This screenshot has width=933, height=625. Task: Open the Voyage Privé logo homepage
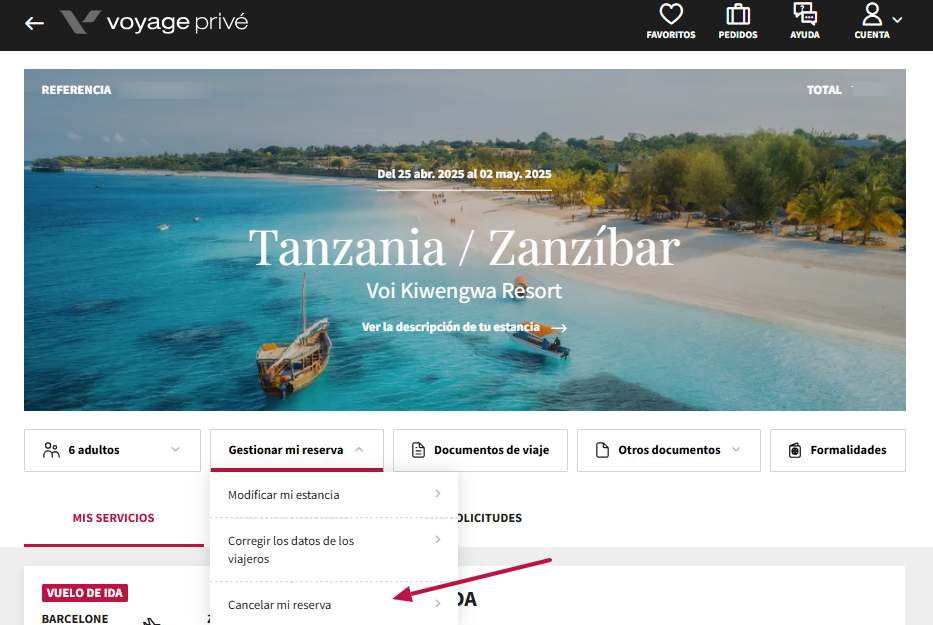(154, 23)
